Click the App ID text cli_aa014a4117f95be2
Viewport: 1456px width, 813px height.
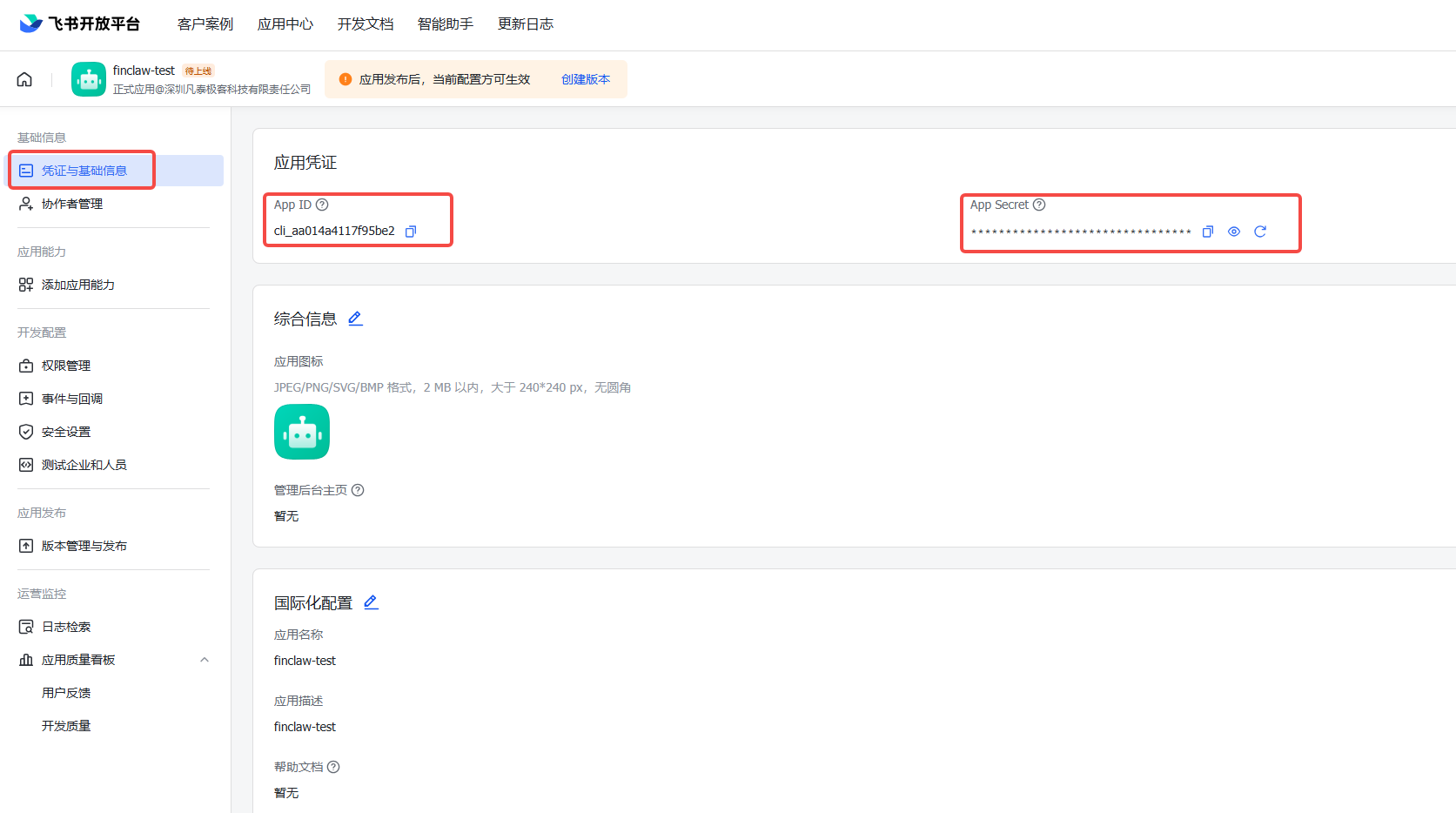[334, 231]
